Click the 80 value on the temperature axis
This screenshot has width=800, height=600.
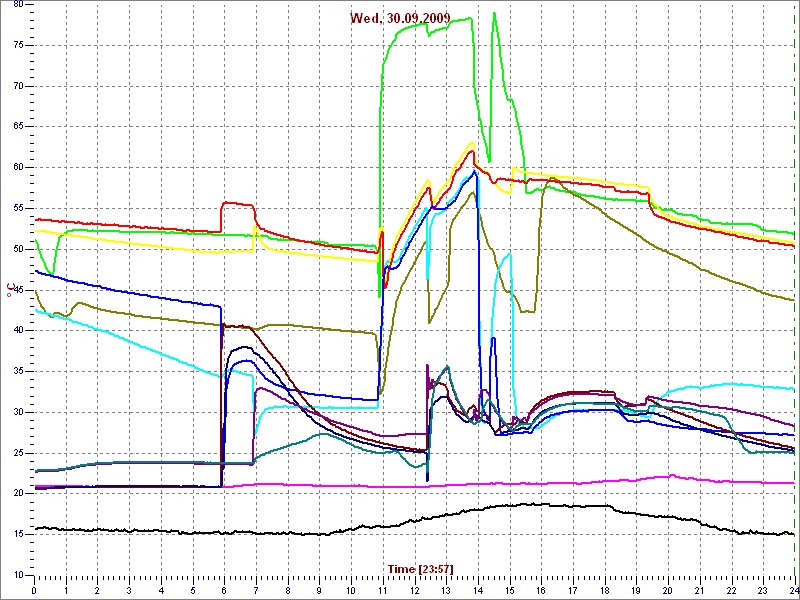[x=17, y=4]
